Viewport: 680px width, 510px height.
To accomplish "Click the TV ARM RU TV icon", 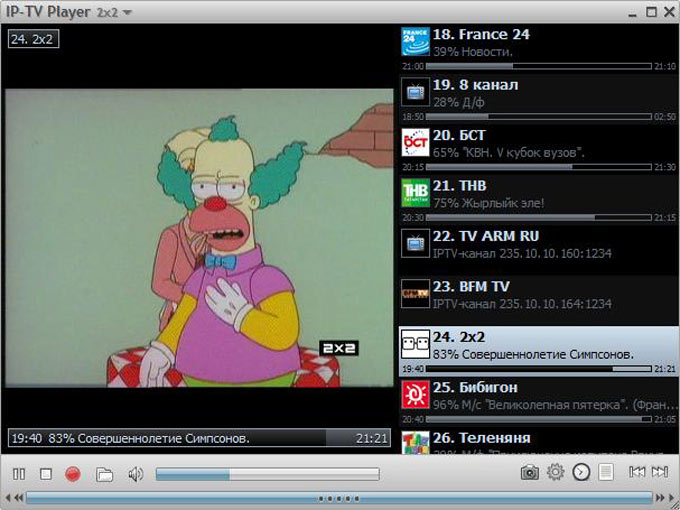I will pos(415,243).
